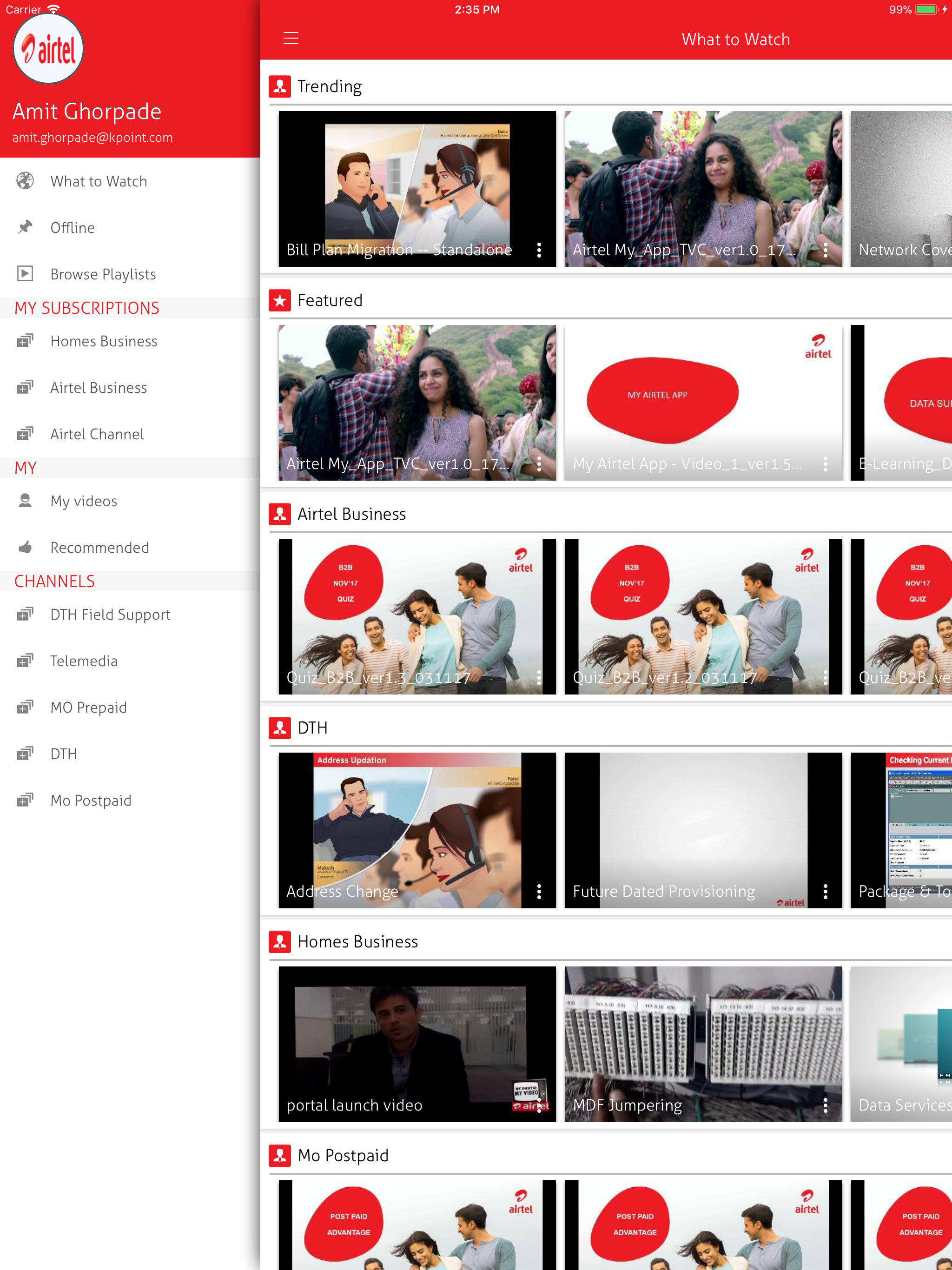Tap channel icon beside MO Prepaid
Screen dimensions: 952x1270
tap(25, 708)
